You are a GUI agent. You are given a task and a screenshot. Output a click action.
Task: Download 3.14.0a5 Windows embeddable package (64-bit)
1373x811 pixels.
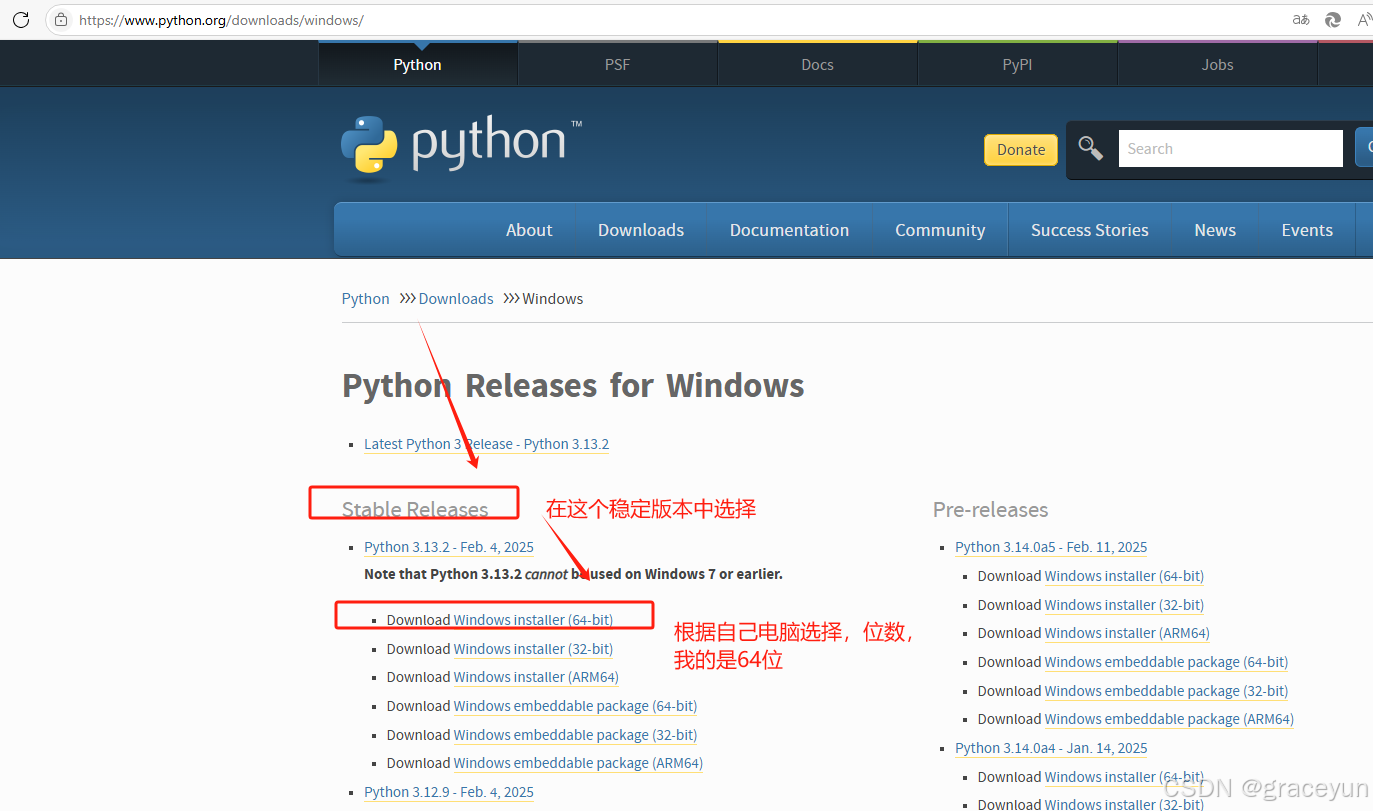1166,662
